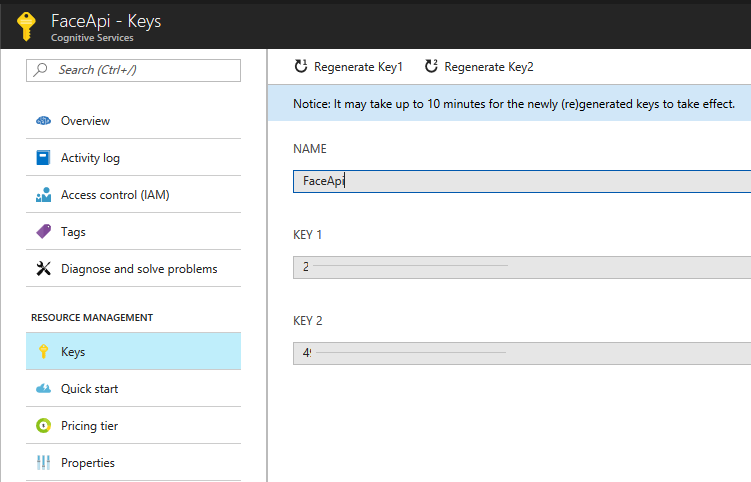Click the KEY 1 label
Viewport: 751px width, 482px height.
pos(307,235)
